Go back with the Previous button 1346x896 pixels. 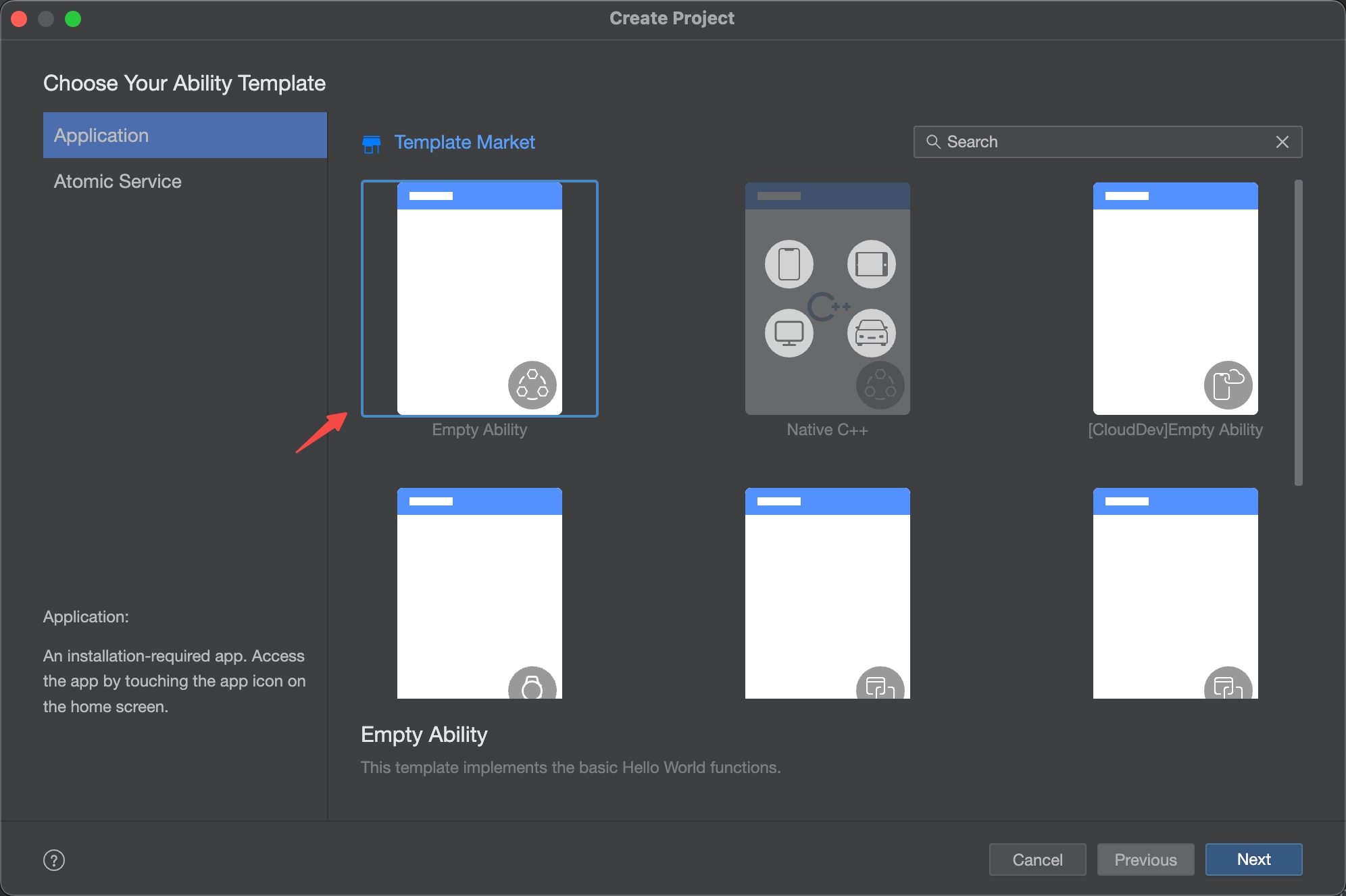click(x=1145, y=860)
